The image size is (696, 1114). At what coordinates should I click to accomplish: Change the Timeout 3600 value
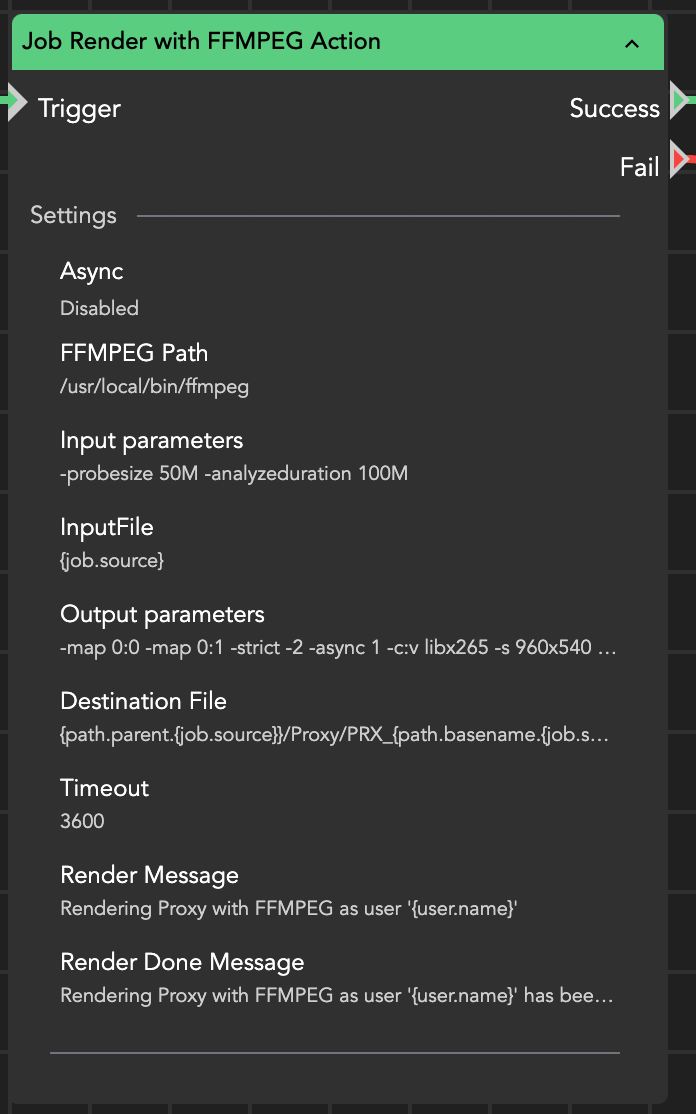click(82, 822)
